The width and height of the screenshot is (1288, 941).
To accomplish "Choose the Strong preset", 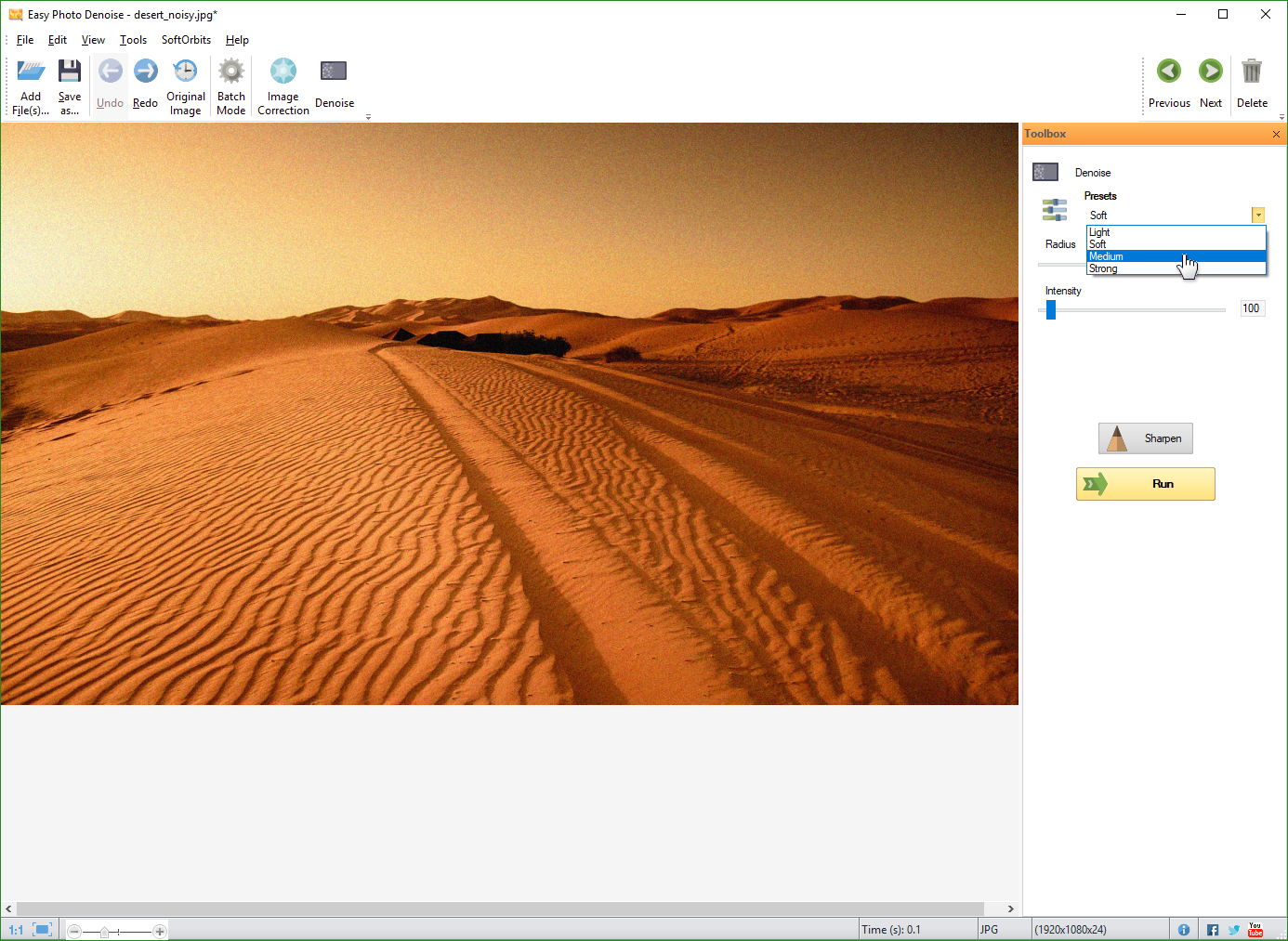I will (1176, 268).
